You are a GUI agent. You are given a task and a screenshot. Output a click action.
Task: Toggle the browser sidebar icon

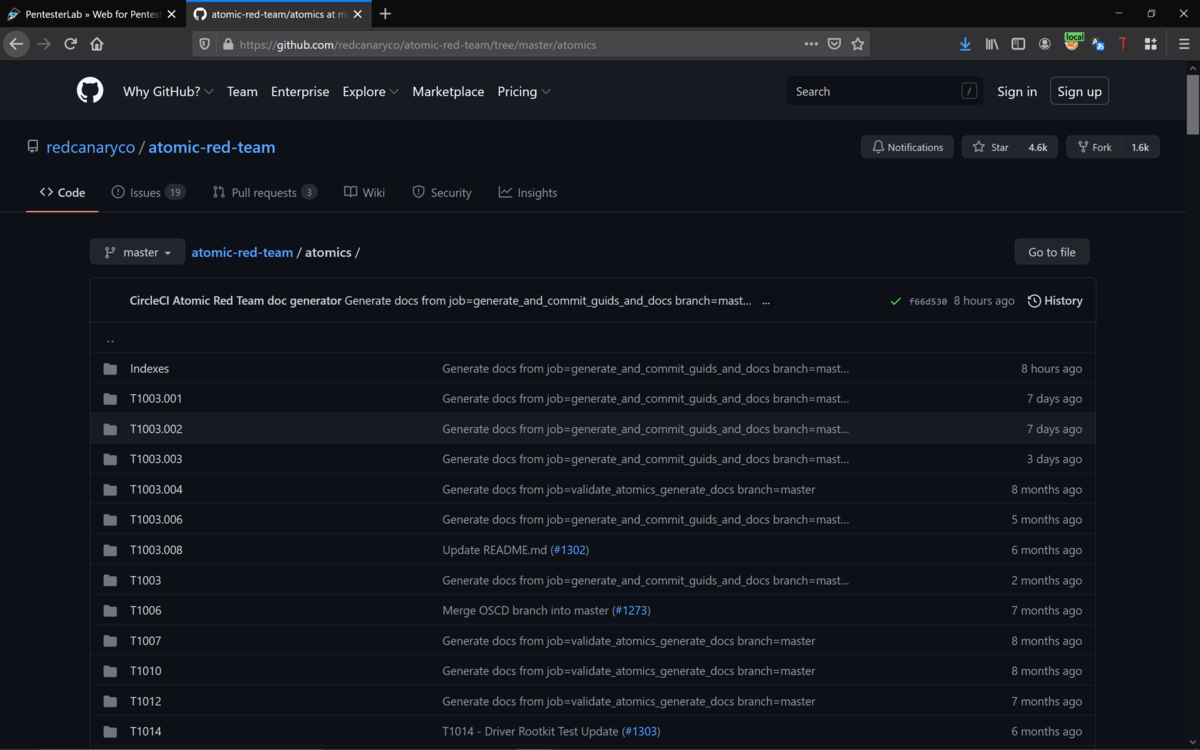(x=1018, y=44)
